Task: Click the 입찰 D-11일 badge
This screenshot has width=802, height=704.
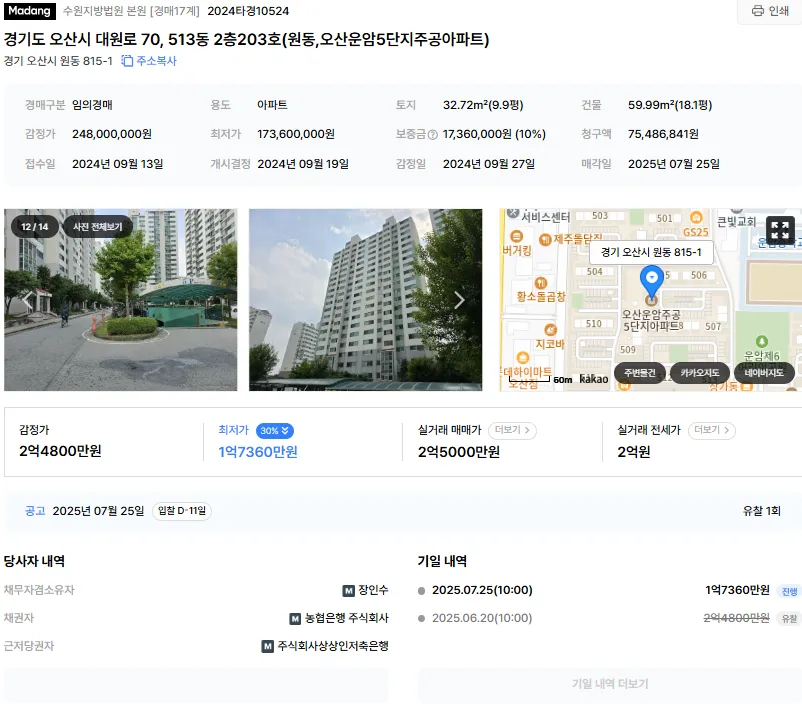Action: (x=182, y=511)
